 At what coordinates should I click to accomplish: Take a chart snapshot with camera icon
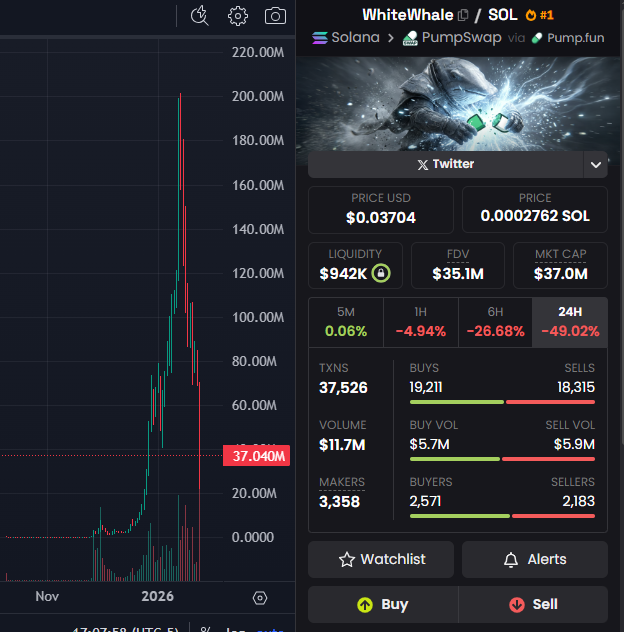[275, 16]
